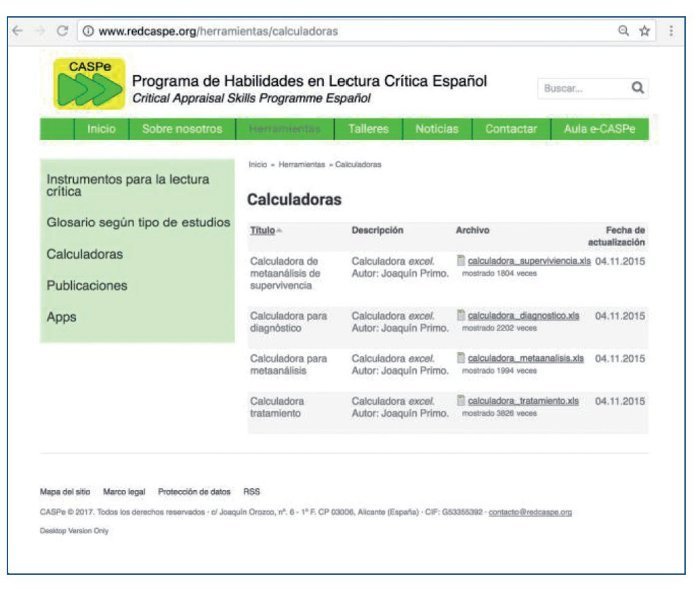
Task: Go to Sobre nosotros in navigation bar
Action: [x=182, y=129]
